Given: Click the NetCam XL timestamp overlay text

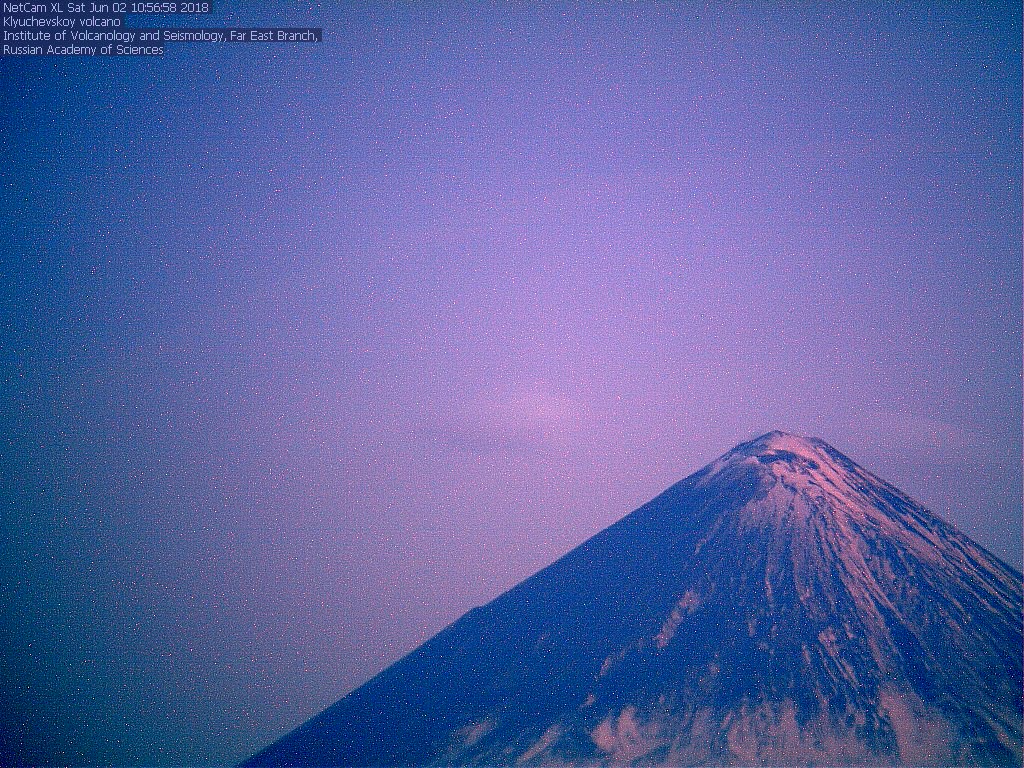Looking at the screenshot, I should coord(106,8).
